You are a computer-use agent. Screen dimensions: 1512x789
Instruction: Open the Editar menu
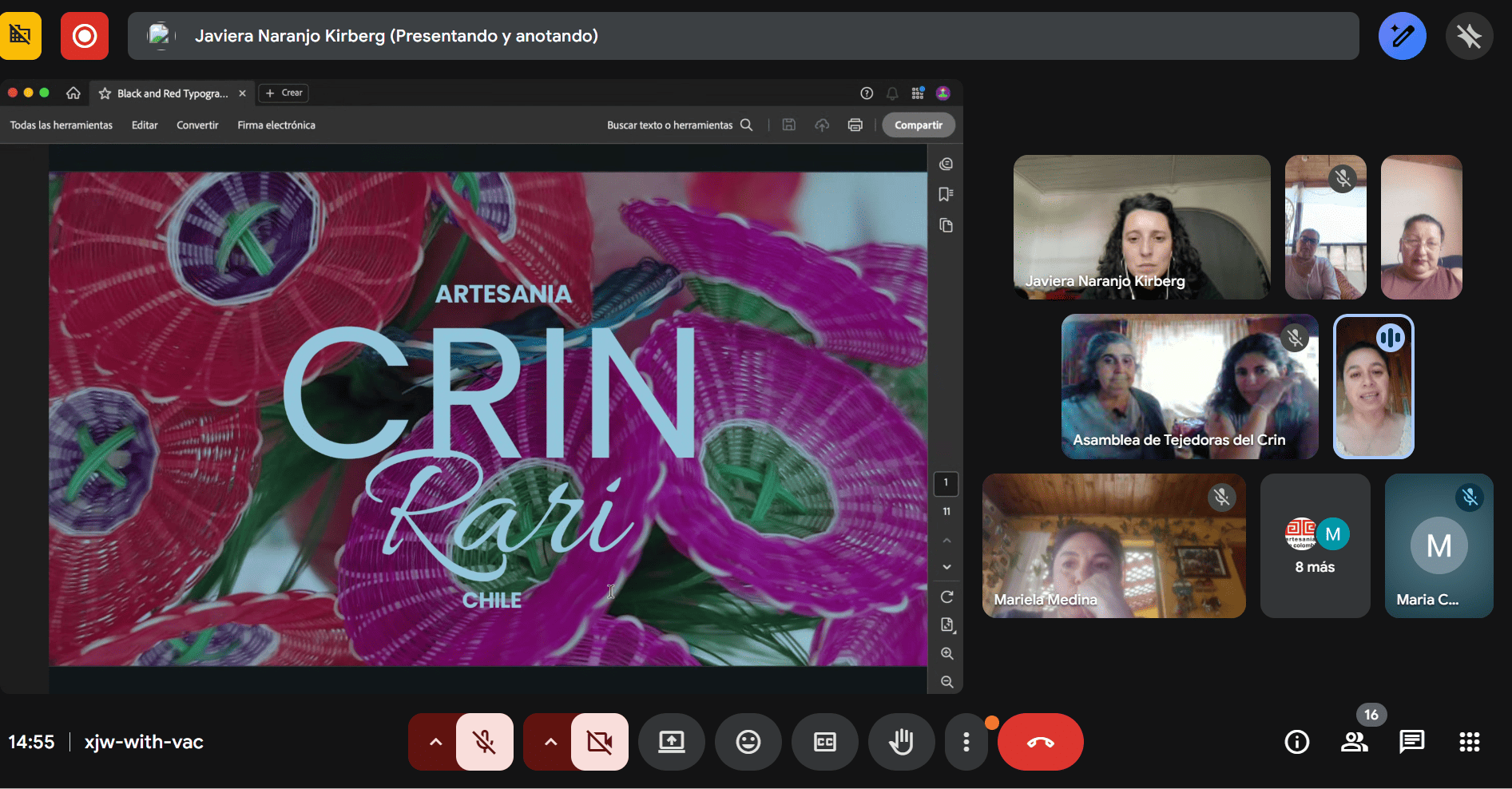click(x=145, y=125)
